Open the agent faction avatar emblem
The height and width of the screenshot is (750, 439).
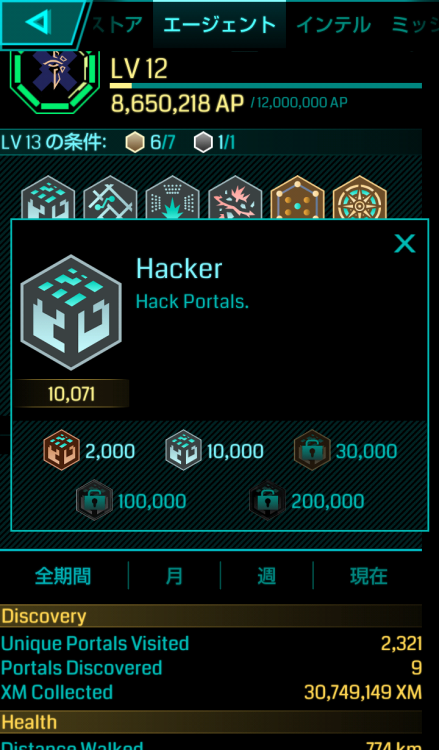(55, 80)
